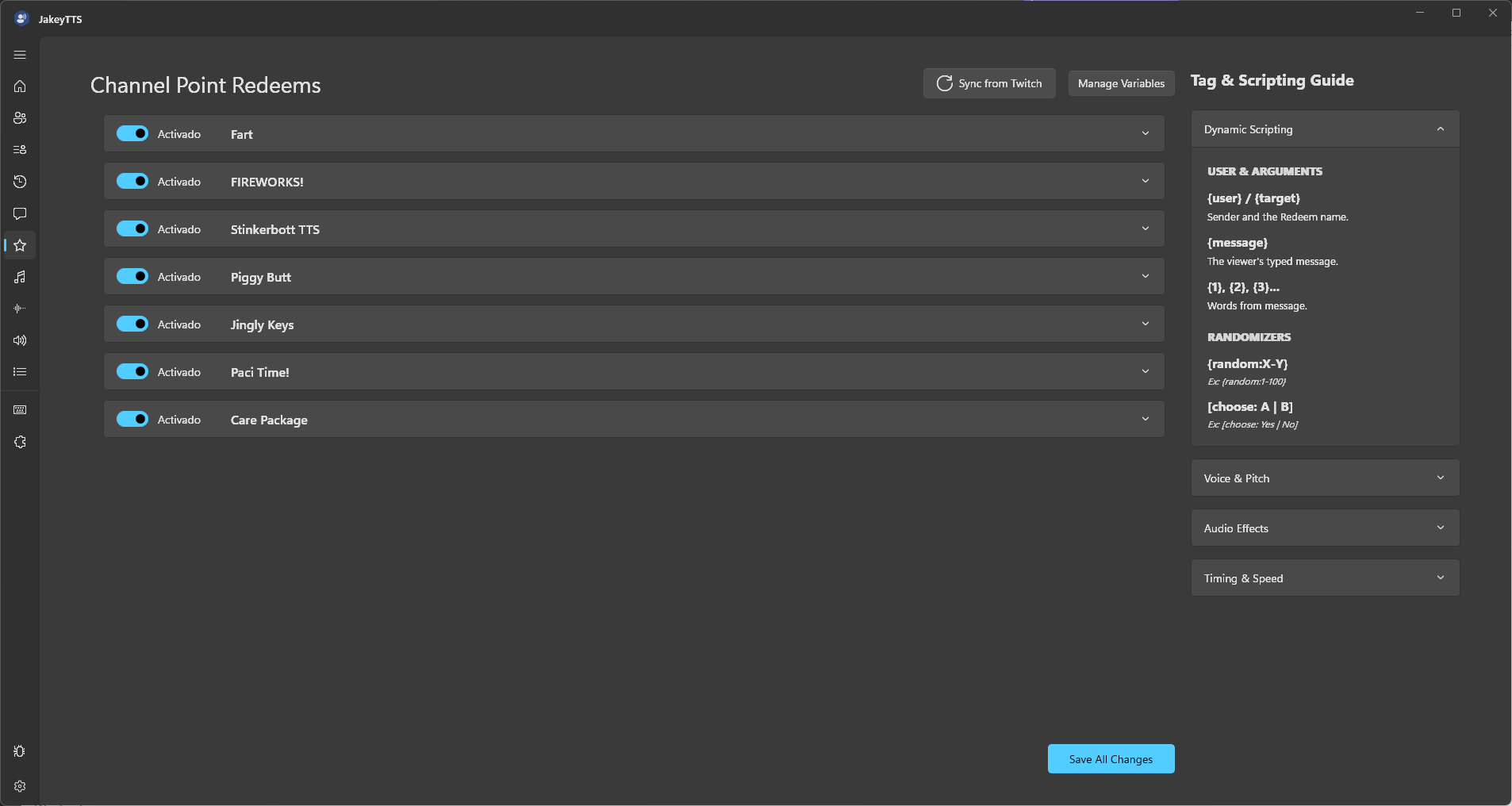This screenshot has height=806, width=1512.
Task: Click the {user} / {target} tag text
Action: [1253, 198]
